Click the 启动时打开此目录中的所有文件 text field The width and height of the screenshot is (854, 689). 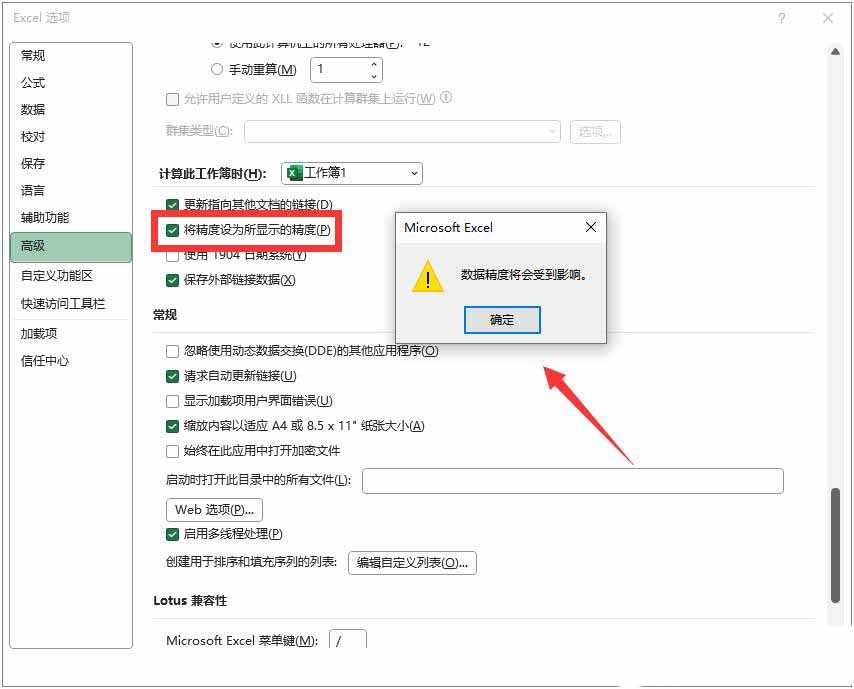point(572,480)
